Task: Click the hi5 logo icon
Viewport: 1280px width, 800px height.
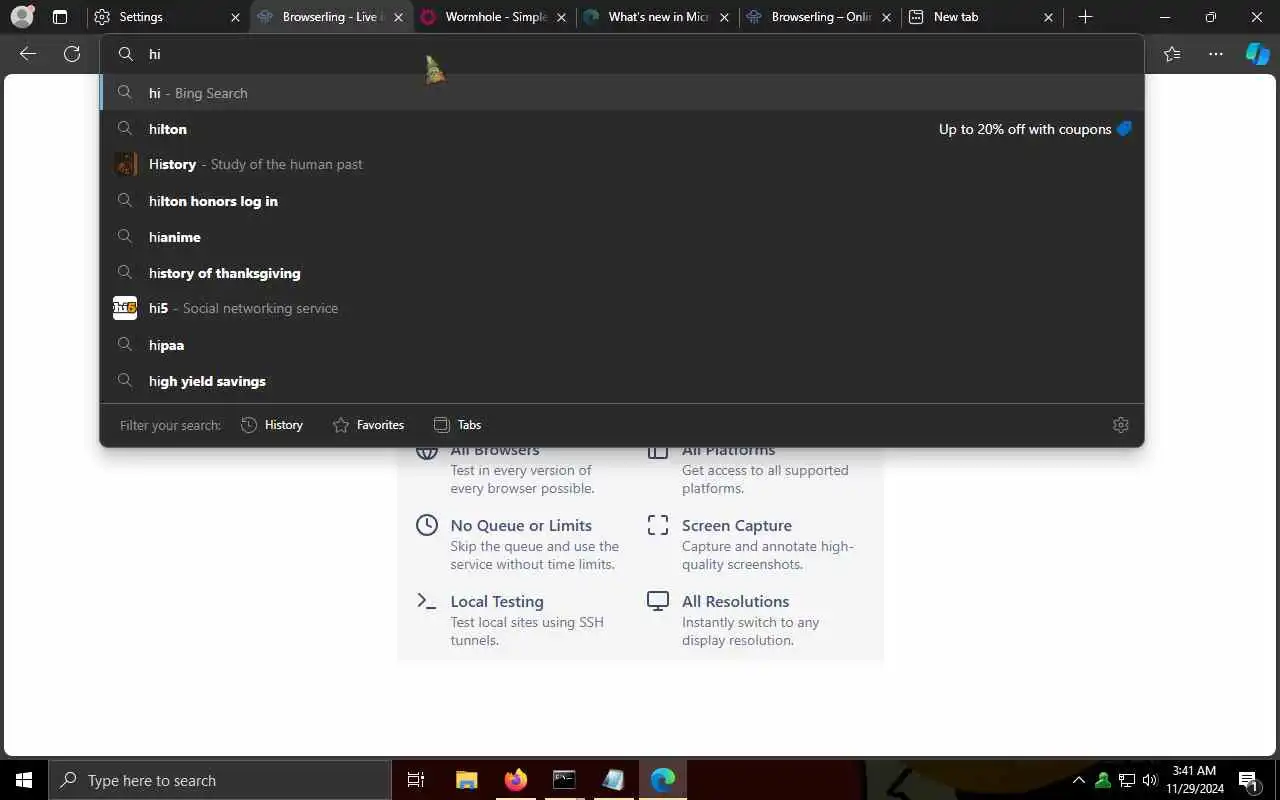Action: (125, 308)
